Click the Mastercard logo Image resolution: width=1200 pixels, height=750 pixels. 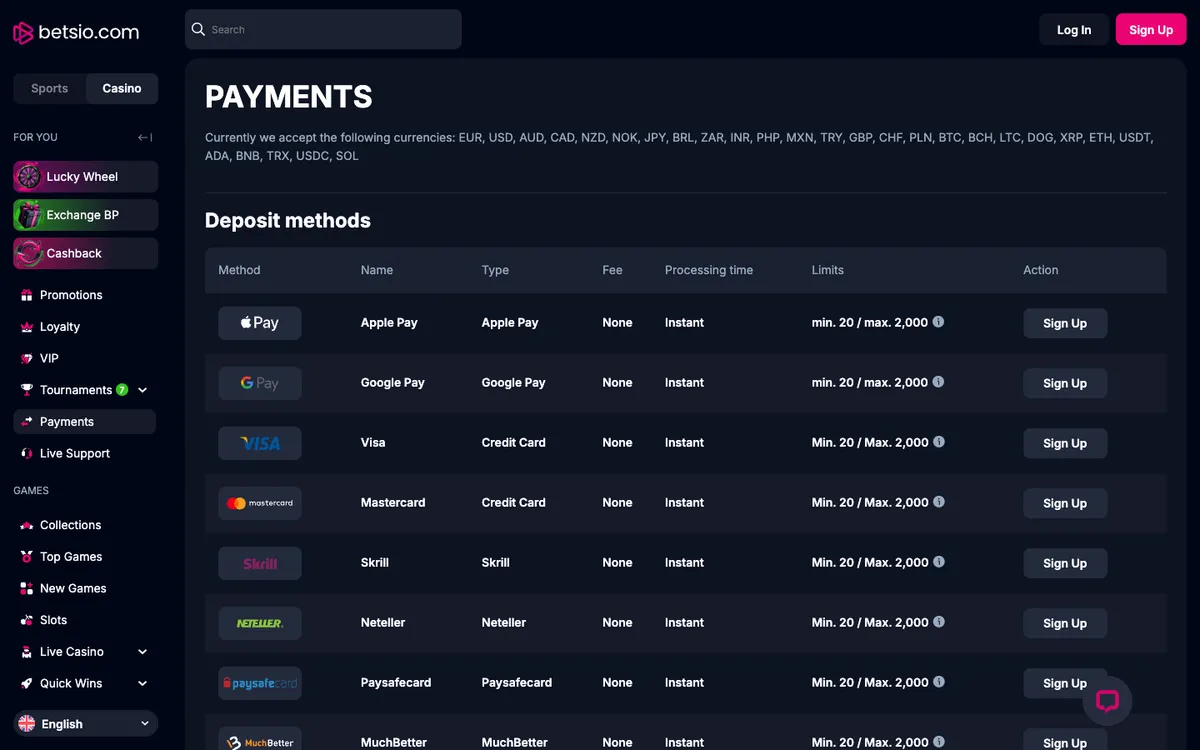click(x=260, y=503)
